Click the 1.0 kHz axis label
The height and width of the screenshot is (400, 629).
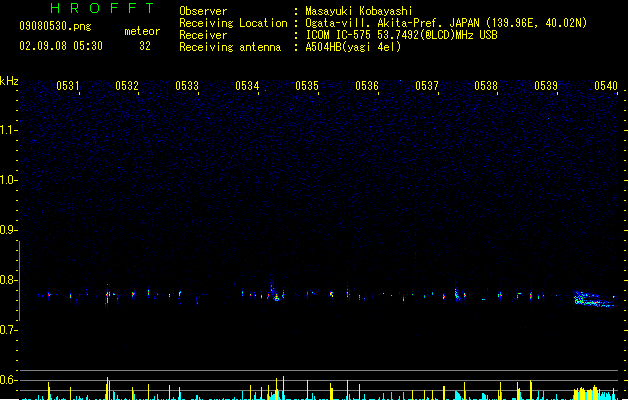[8, 180]
